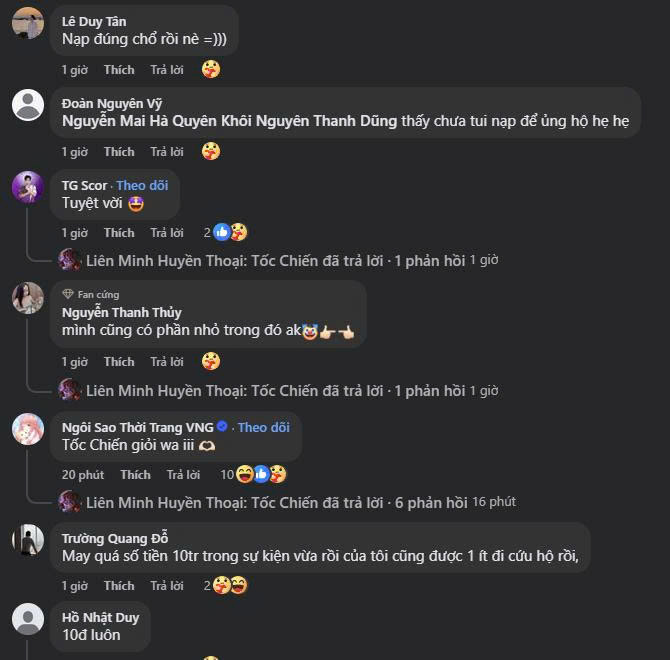The height and width of the screenshot is (660, 670).
Task: Open Trường Quang Đỗ's profile picture
Action: [x=28, y=540]
